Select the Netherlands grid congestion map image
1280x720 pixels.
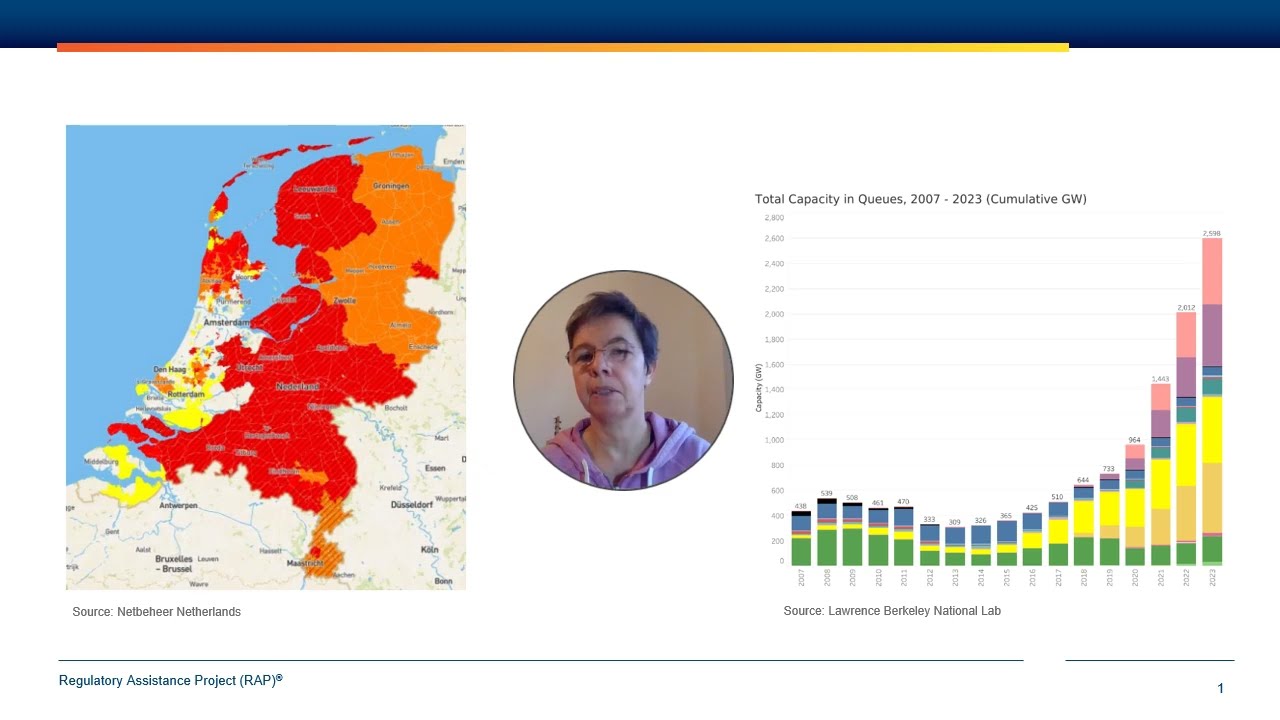266,357
